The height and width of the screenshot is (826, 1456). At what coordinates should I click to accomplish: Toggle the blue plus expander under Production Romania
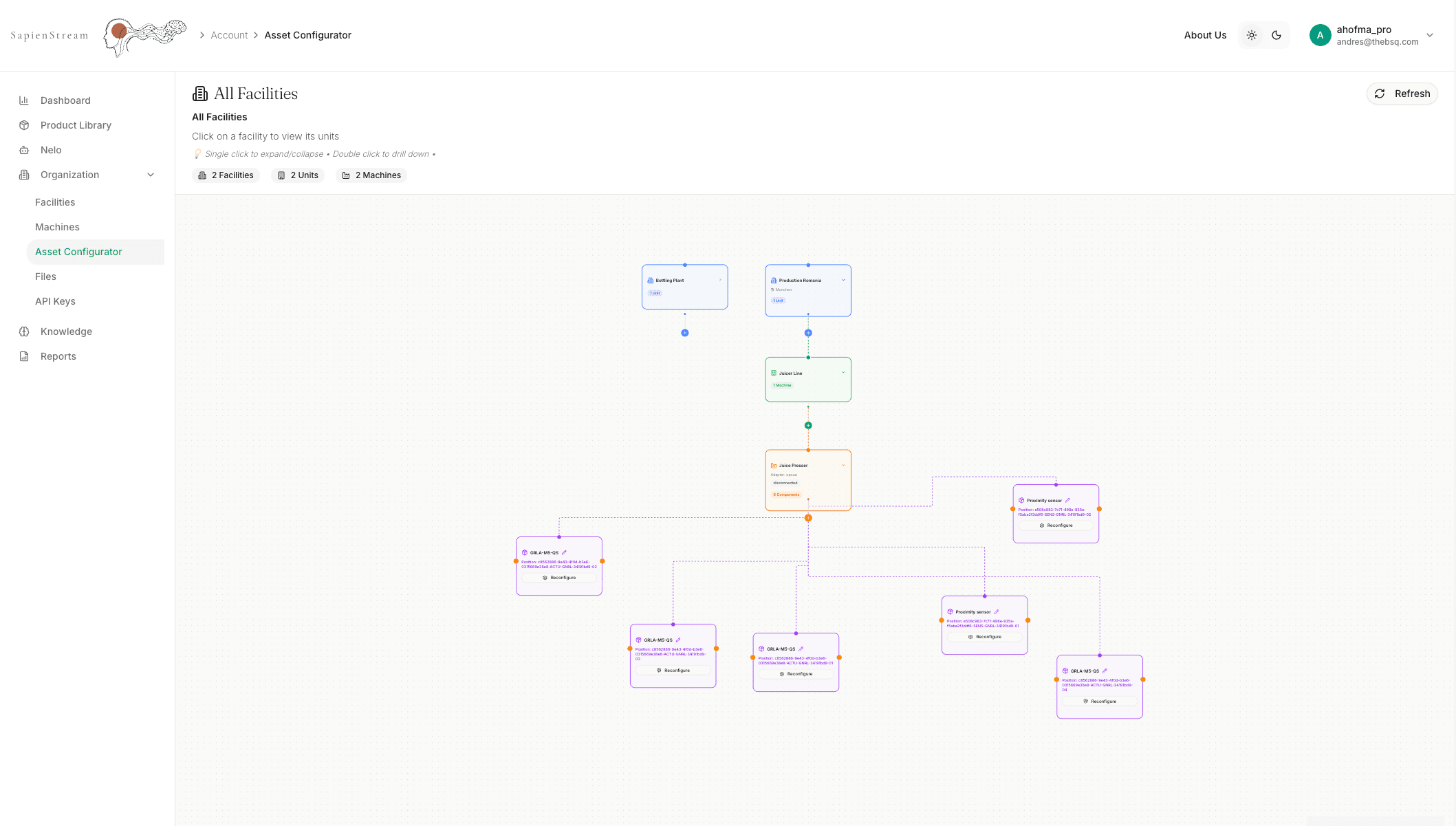[x=808, y=332]
